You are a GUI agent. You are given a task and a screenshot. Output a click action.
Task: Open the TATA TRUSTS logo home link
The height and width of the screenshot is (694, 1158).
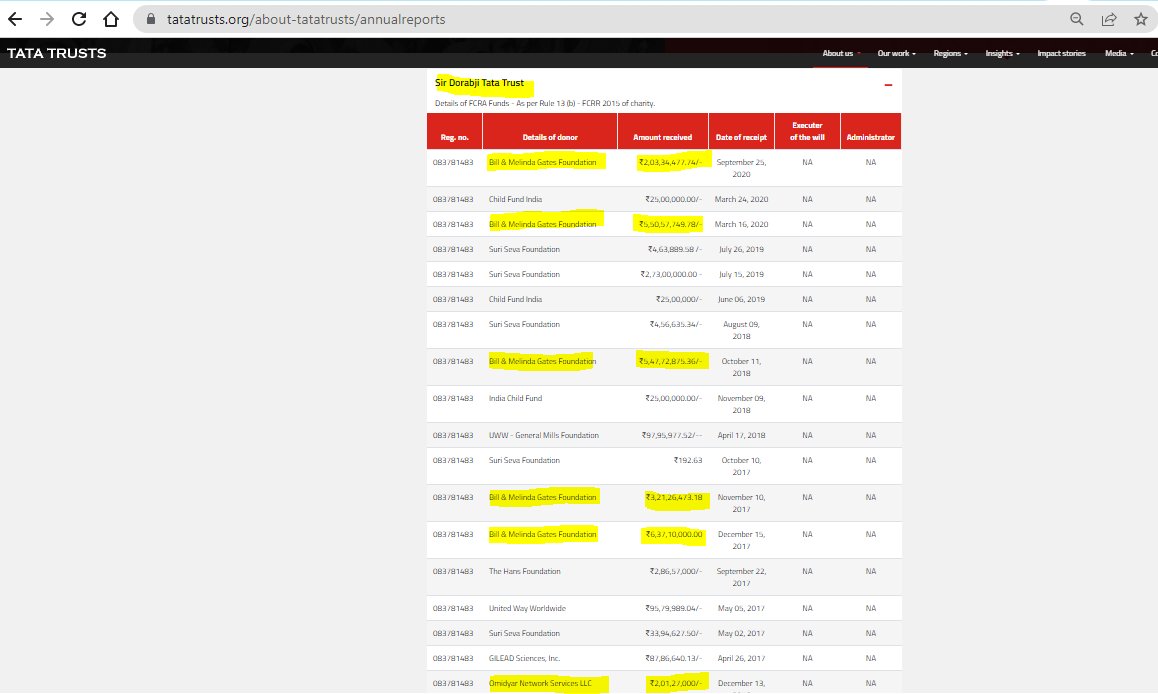tap(57, 53)
